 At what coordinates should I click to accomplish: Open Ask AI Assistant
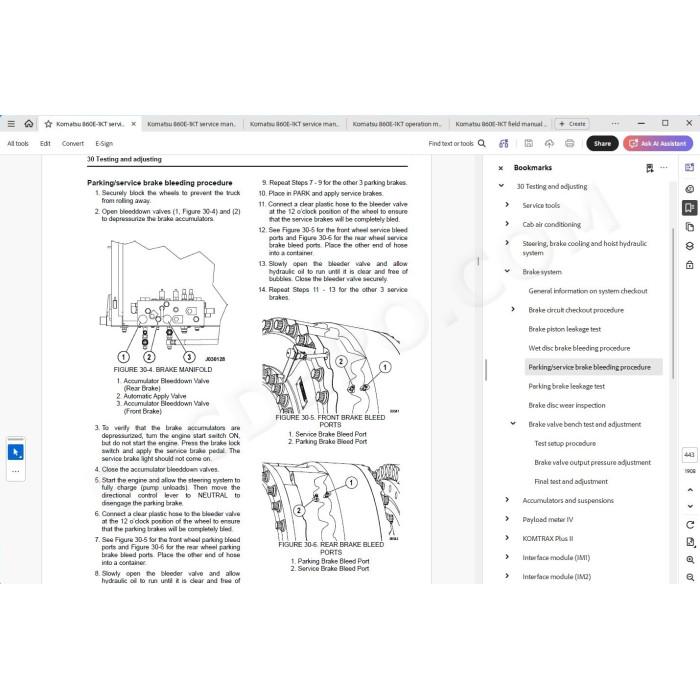click(658, 143)
